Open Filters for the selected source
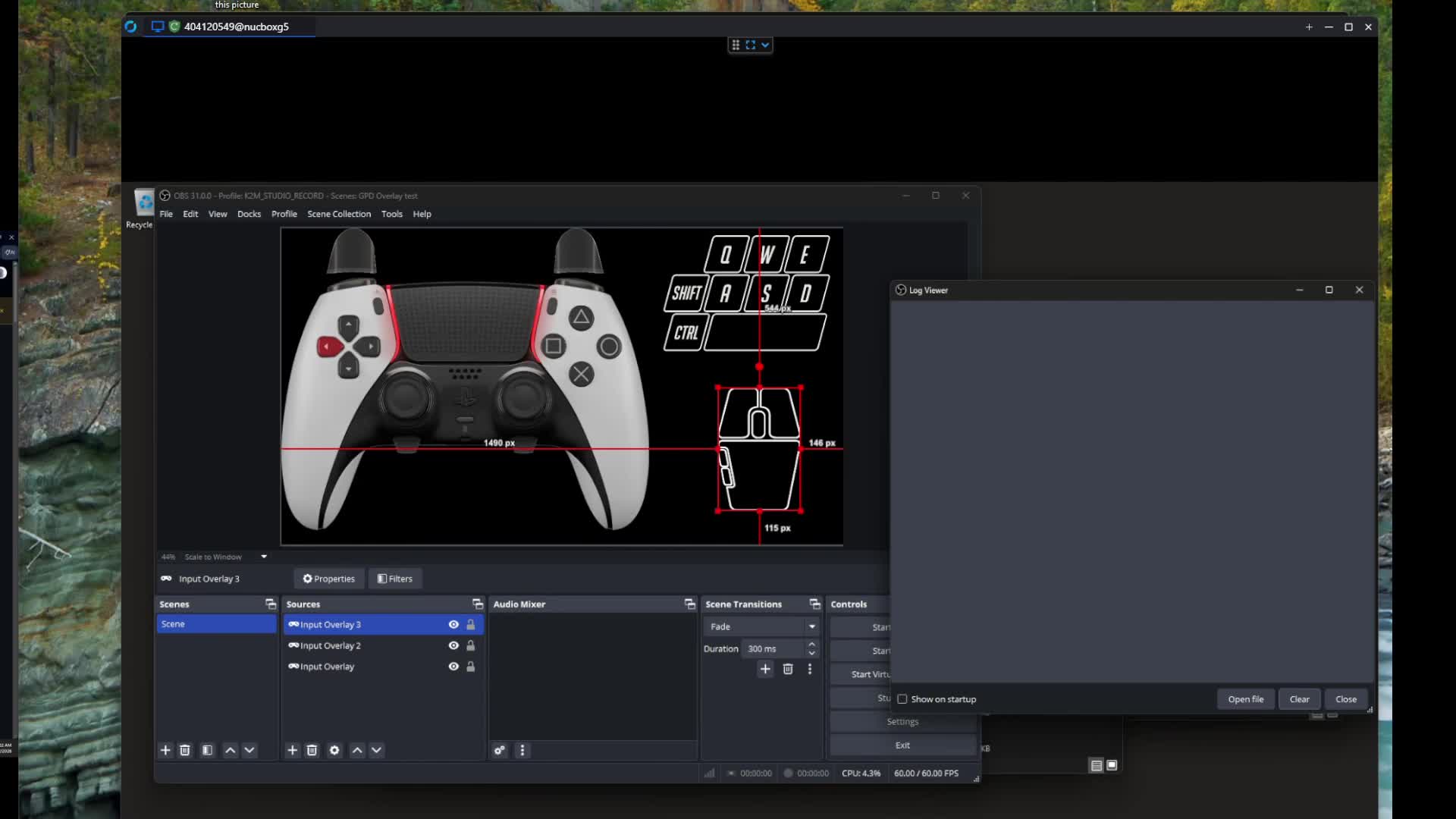Screen dimensions: 1456x819 point(395,579)
